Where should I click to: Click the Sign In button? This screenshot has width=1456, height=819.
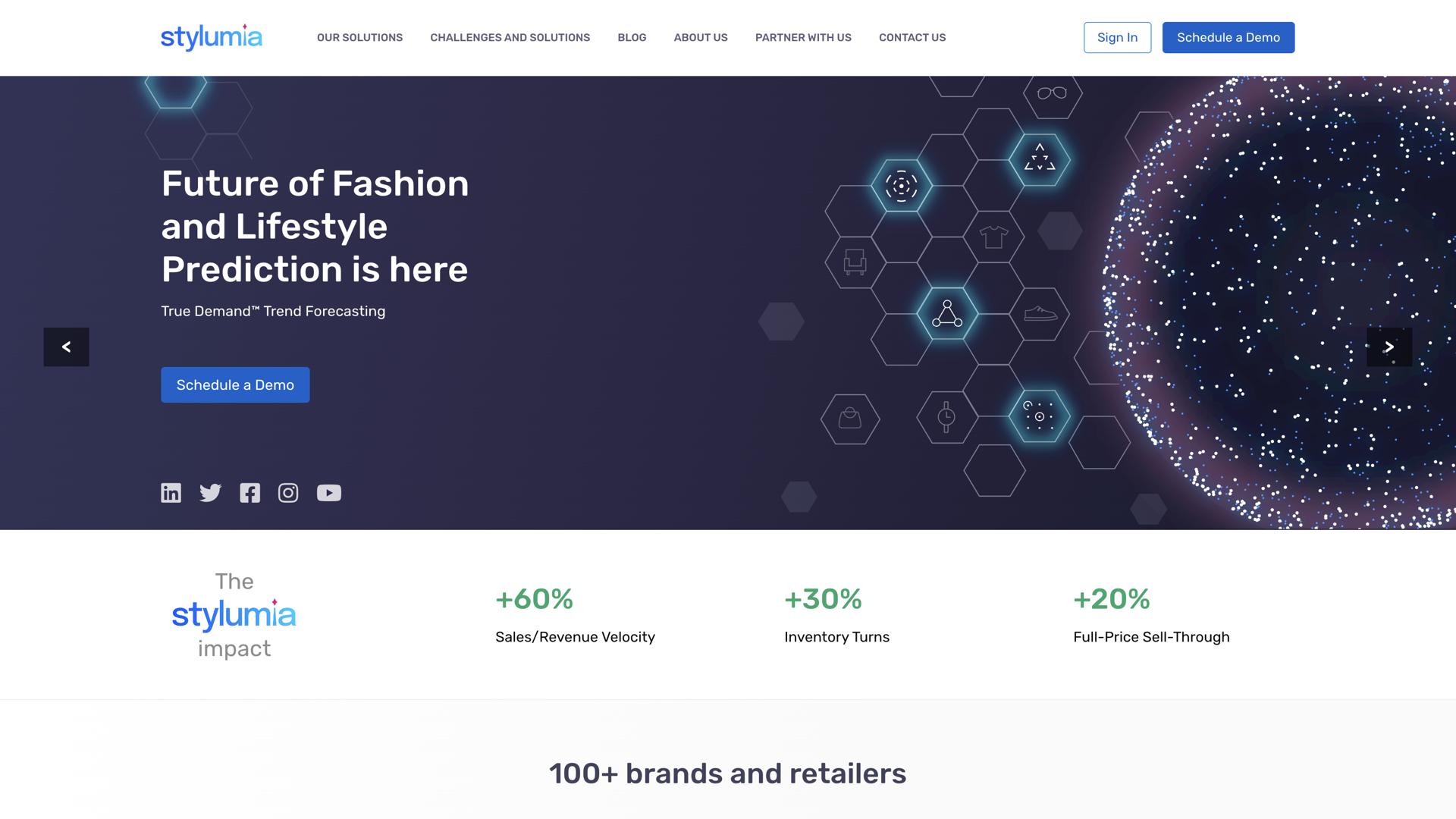point(1116,38)
